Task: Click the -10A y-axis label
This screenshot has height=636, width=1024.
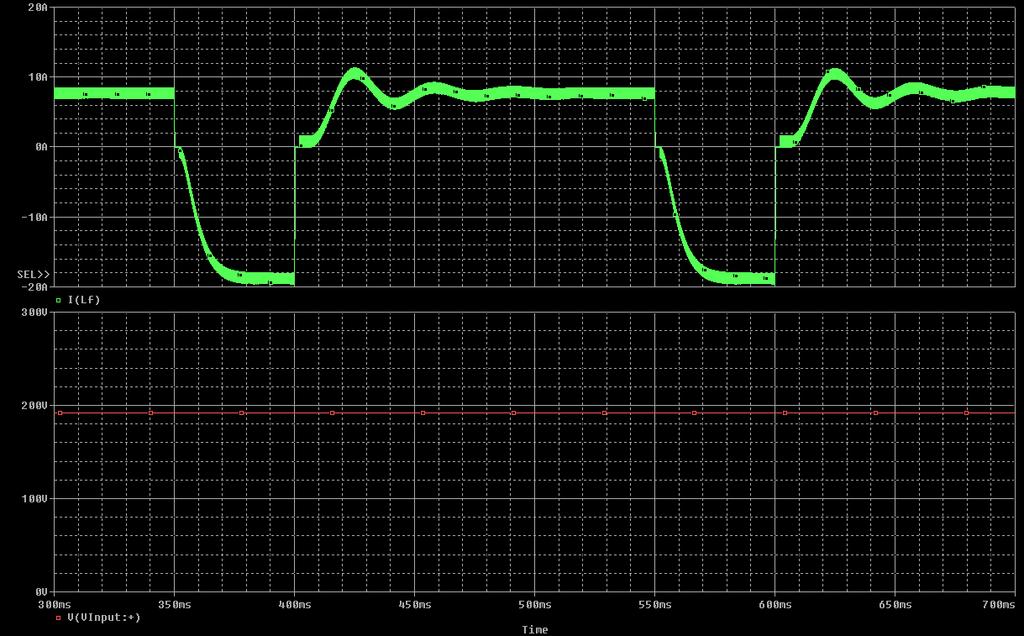Action: click(x=36, y=217)
